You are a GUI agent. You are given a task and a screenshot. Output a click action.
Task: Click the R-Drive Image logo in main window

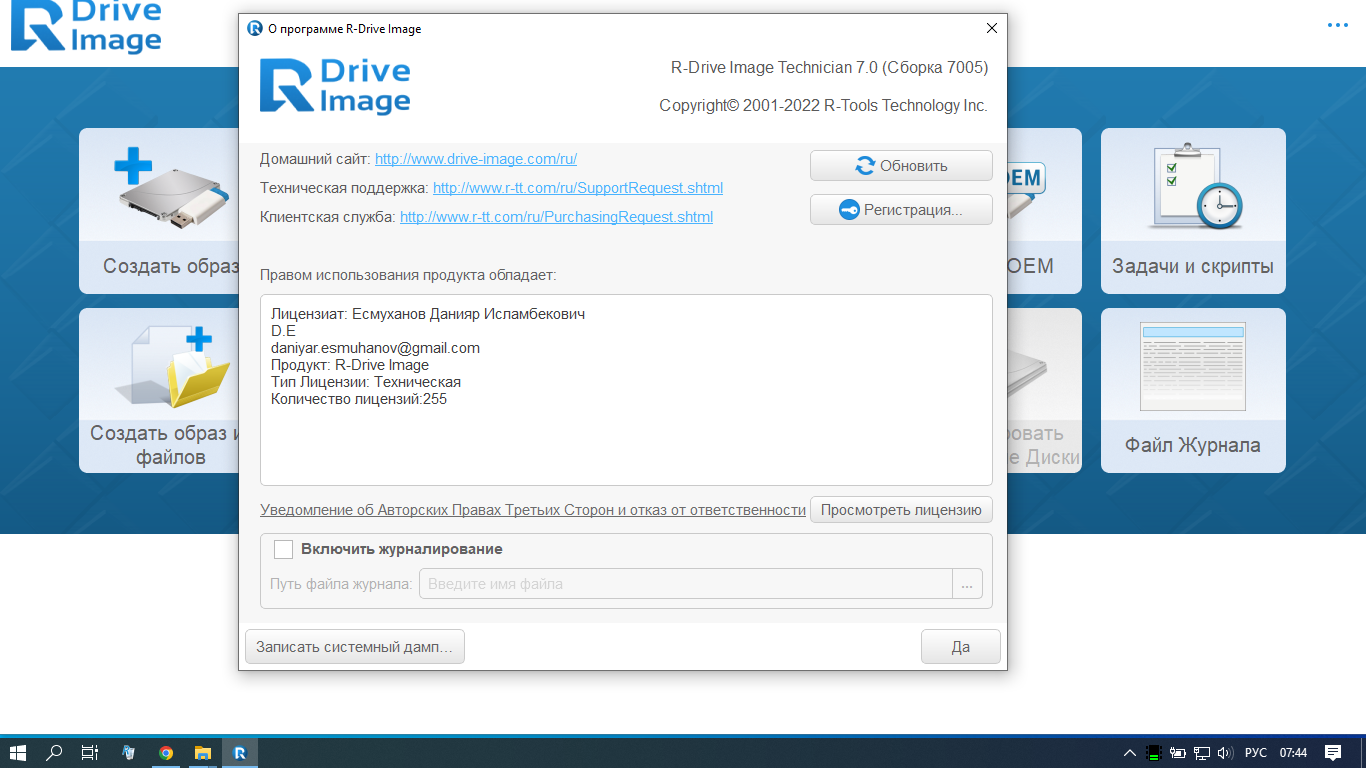click(86, 27)
